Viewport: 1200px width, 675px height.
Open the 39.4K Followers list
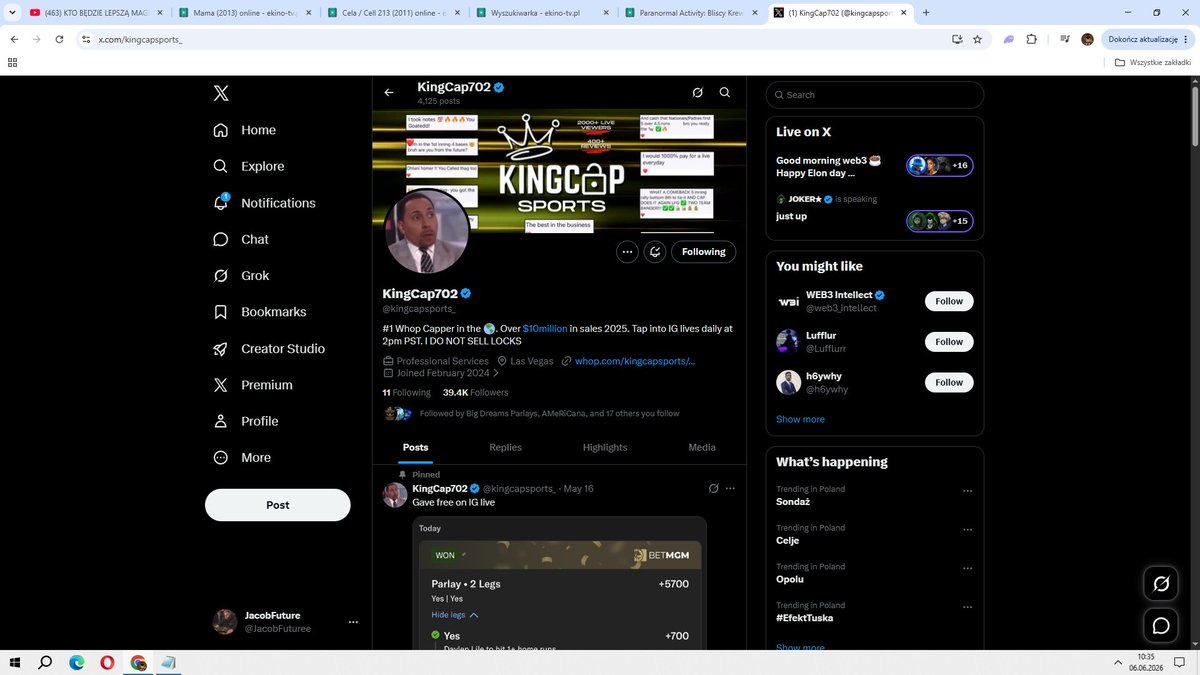click(476, 393)
